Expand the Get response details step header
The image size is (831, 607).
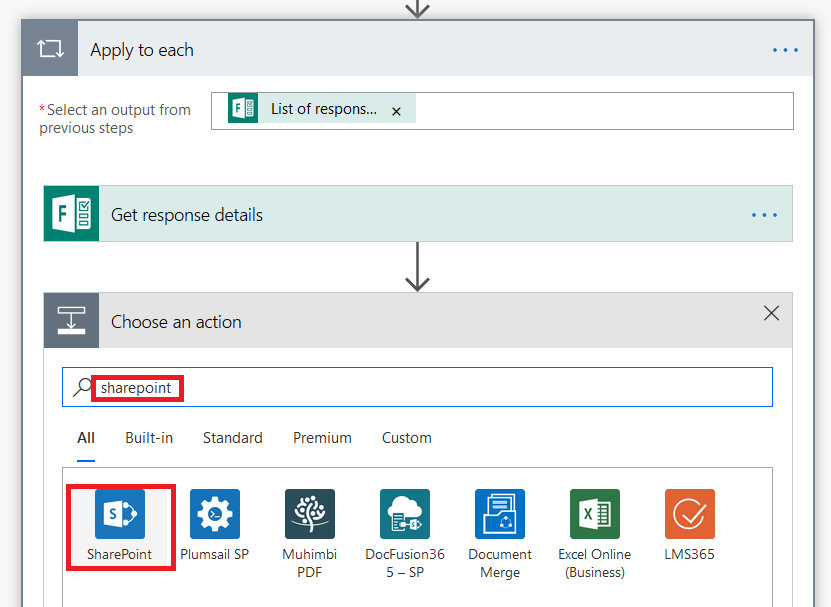click(418, 214)
